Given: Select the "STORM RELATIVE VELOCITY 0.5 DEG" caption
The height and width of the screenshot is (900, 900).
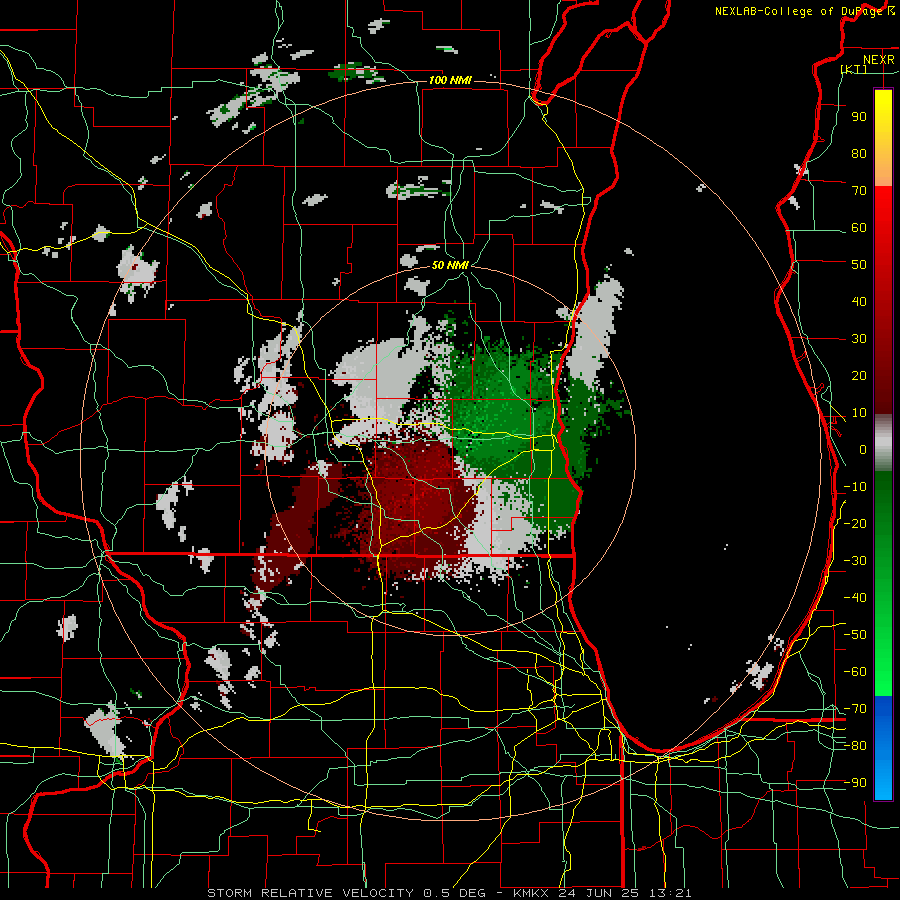Looking at the screenshot, I should [x=346, y=893].
